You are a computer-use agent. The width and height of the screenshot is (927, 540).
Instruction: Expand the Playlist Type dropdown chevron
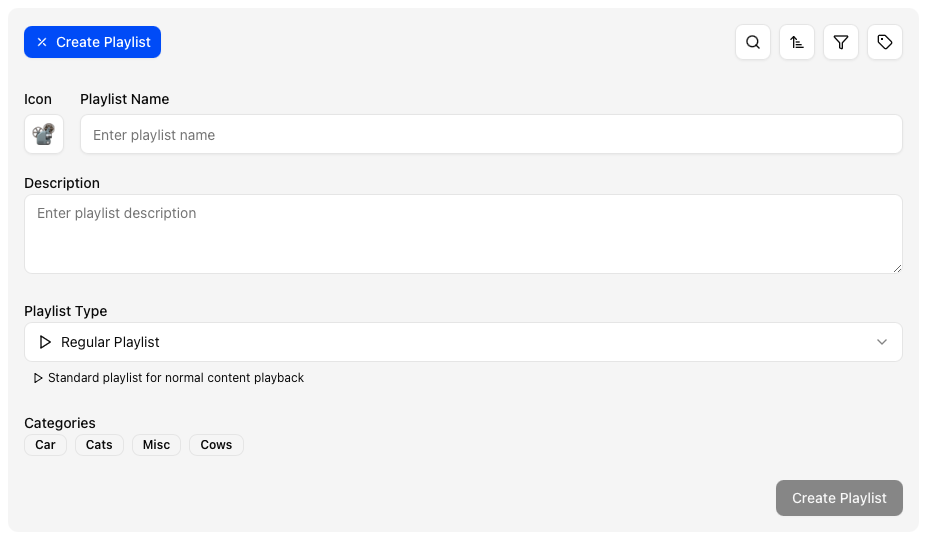click(x=882, y=342)
